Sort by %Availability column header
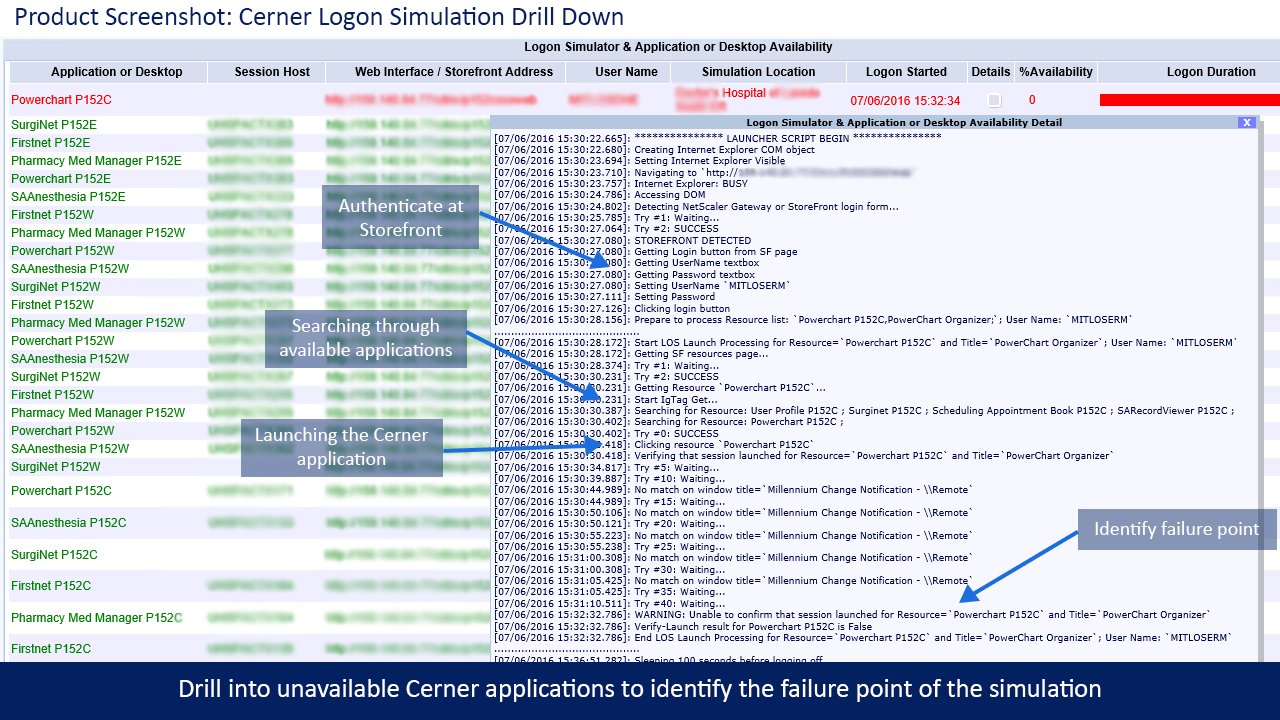This screenshot has width=1280, height=720. pyautogui.click(x=1055, y=72)
